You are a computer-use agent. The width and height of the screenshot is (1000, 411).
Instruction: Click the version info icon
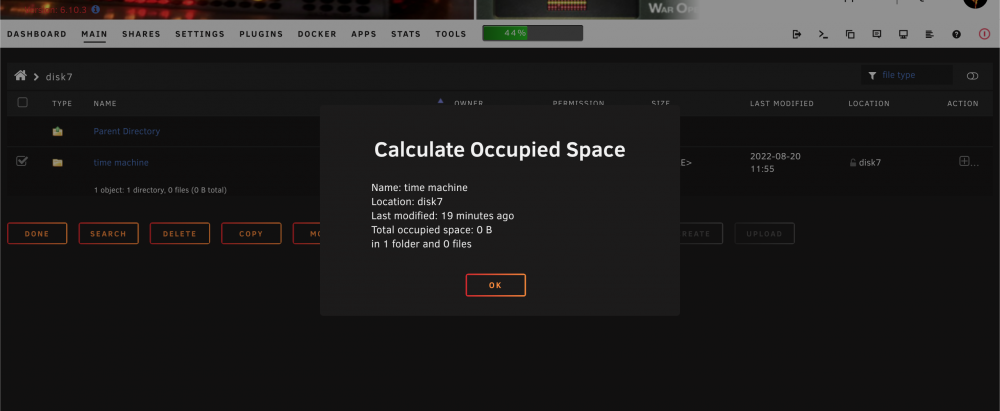95,10
